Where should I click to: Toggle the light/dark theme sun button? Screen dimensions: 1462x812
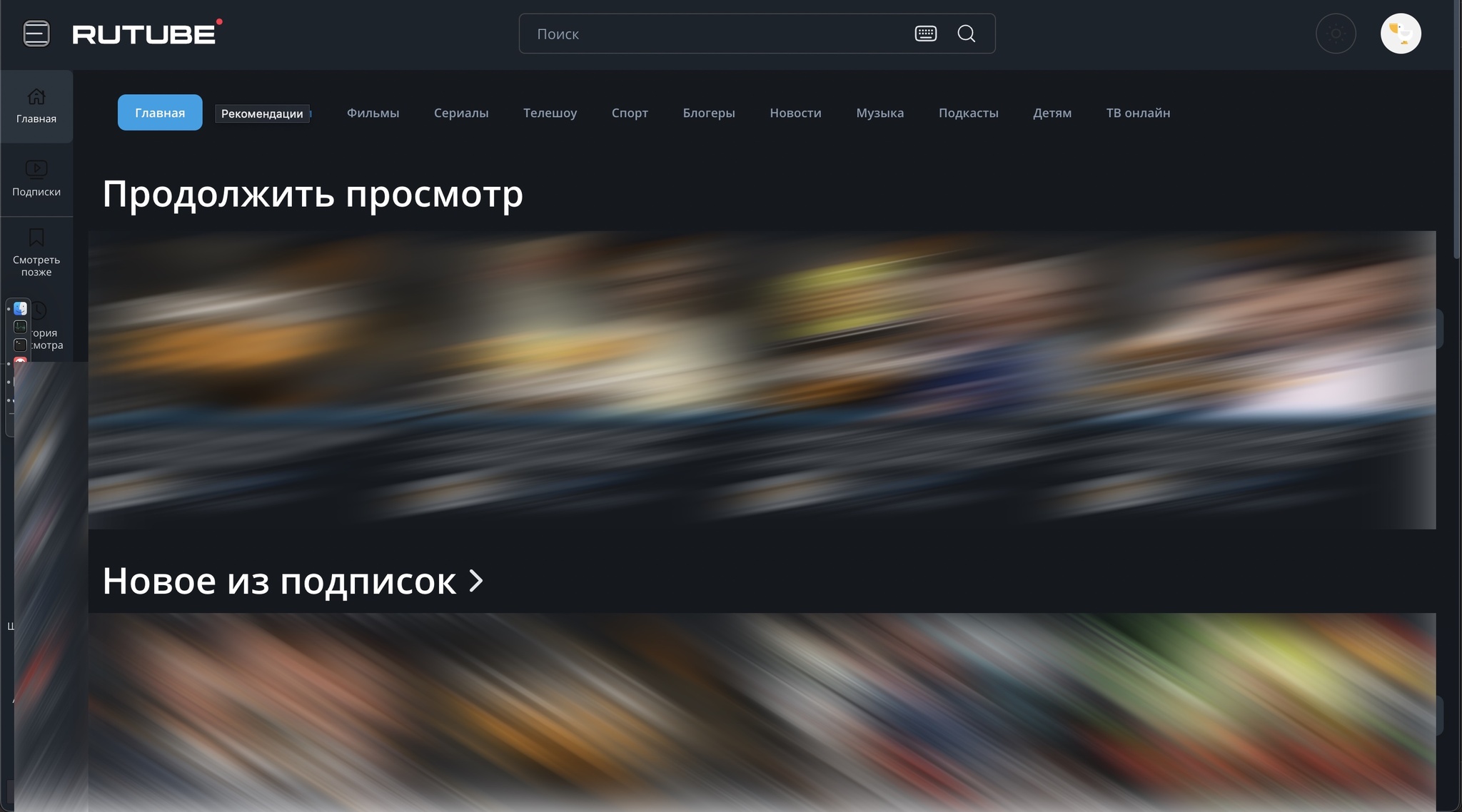pyautogui.click(x=1336, y=34)
